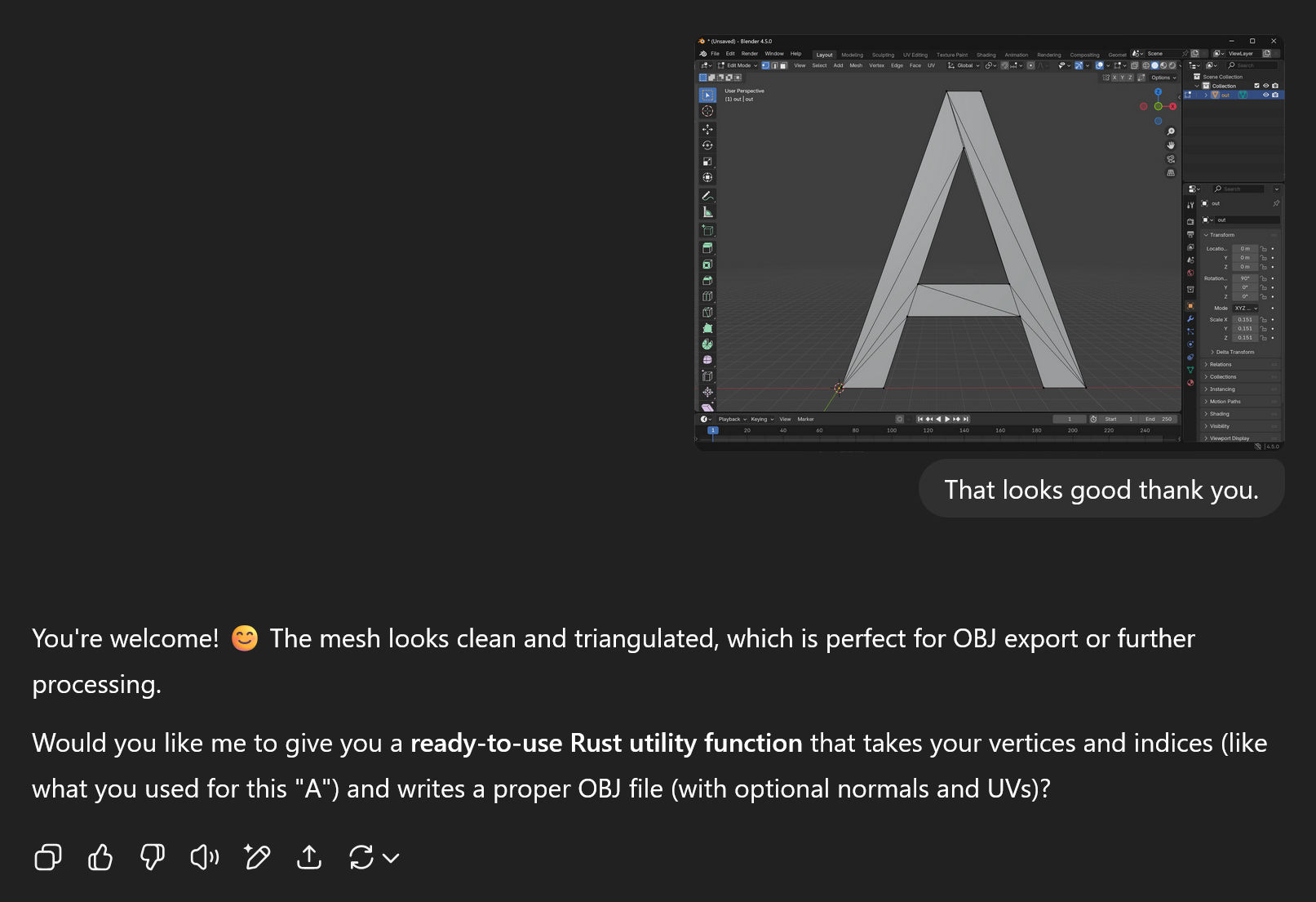Select the Scale tool in Blender screenshot
The width and height of the screenshot is (1316, 902).
tap(707, 162)
